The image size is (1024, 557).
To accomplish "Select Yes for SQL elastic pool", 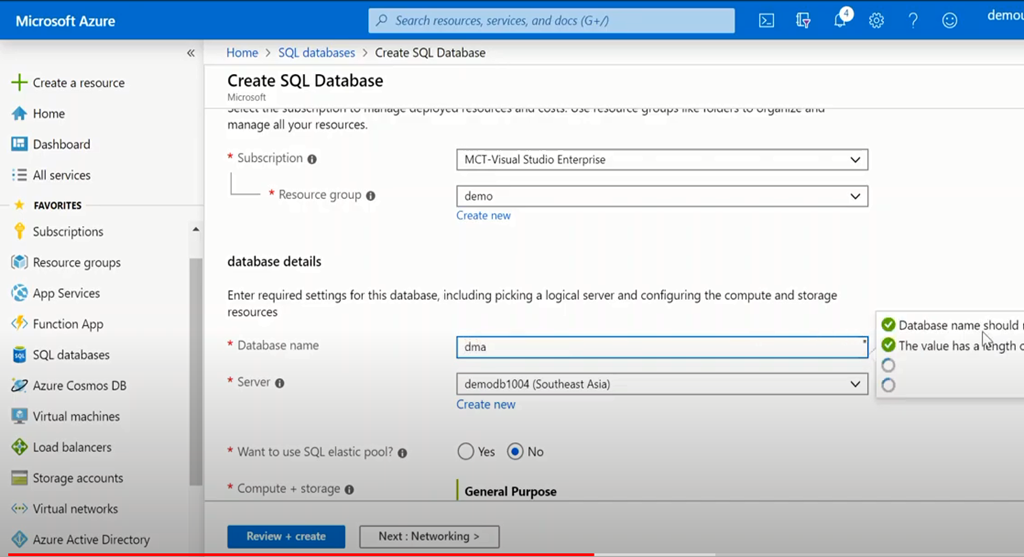I will [466, 452].
